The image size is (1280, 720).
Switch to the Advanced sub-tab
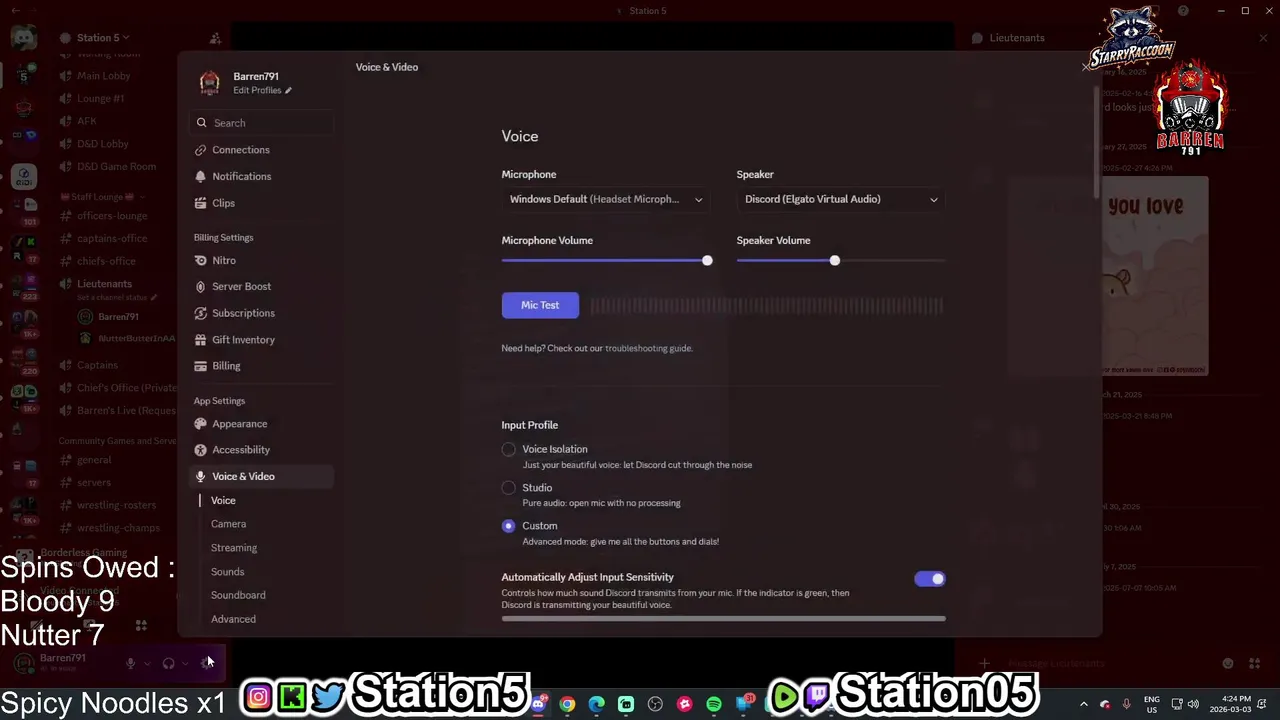pyautogui.click(x=233, y=619)
